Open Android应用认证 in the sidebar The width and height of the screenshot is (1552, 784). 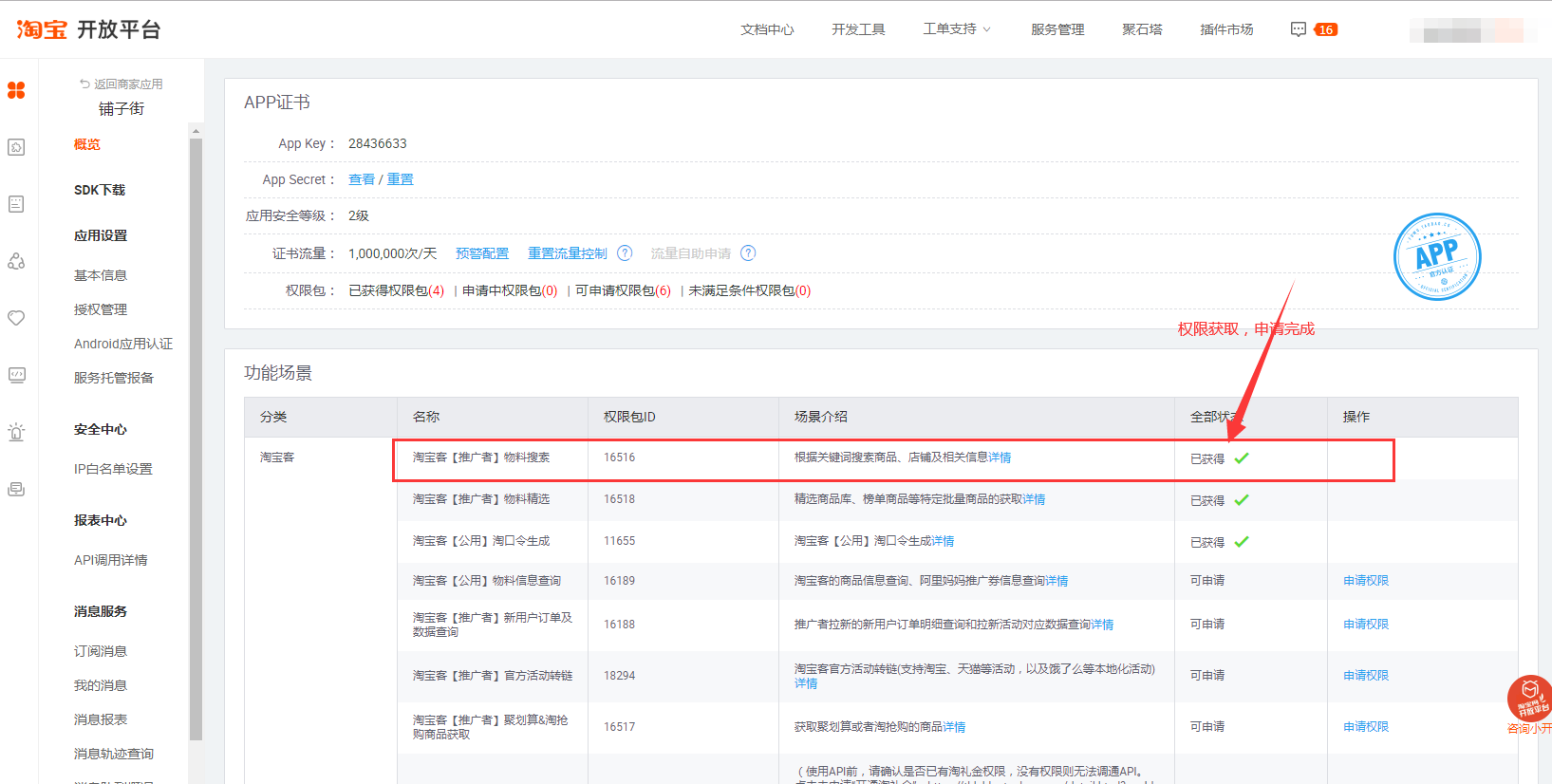pyautogui.click(x=123, y=344)
